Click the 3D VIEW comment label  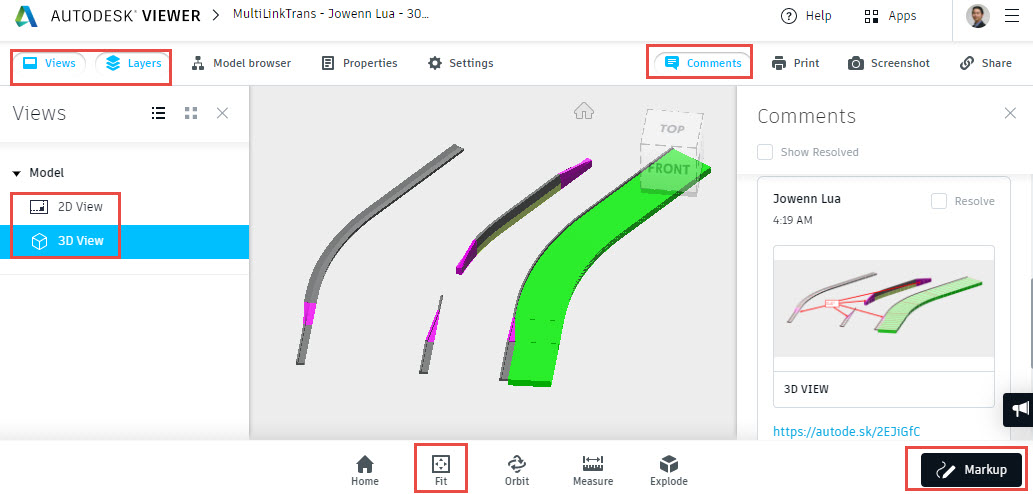(x=806, y=389)
